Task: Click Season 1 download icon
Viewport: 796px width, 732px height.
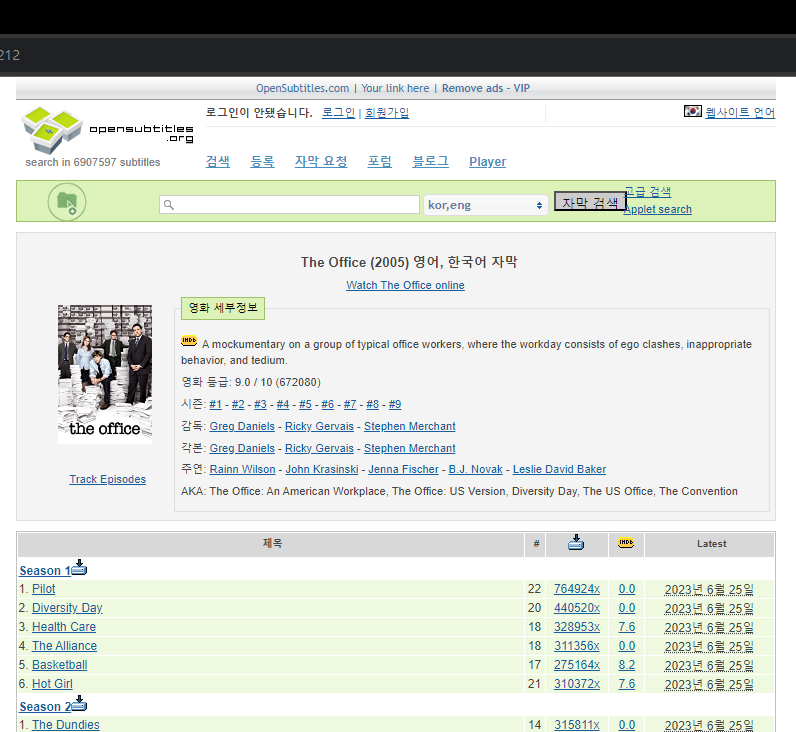Action: [x=79, y=568]
